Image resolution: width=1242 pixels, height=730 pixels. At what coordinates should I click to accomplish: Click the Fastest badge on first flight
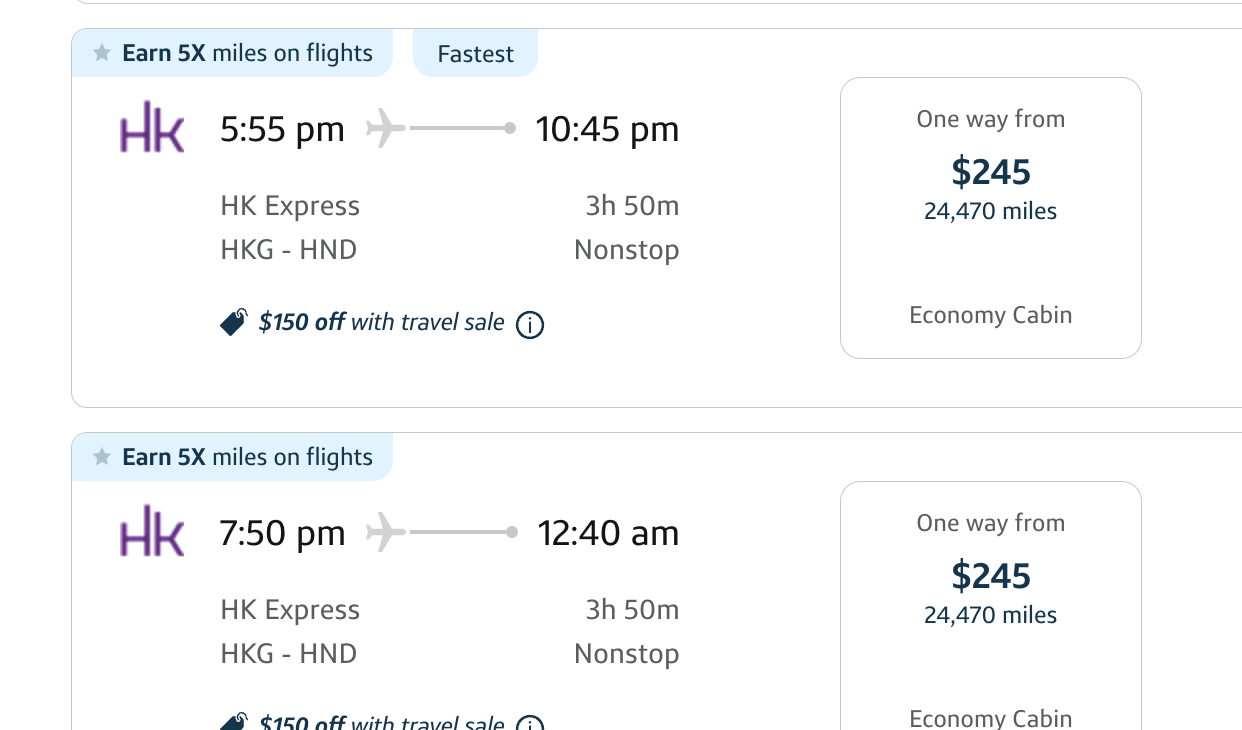[475, 54]
